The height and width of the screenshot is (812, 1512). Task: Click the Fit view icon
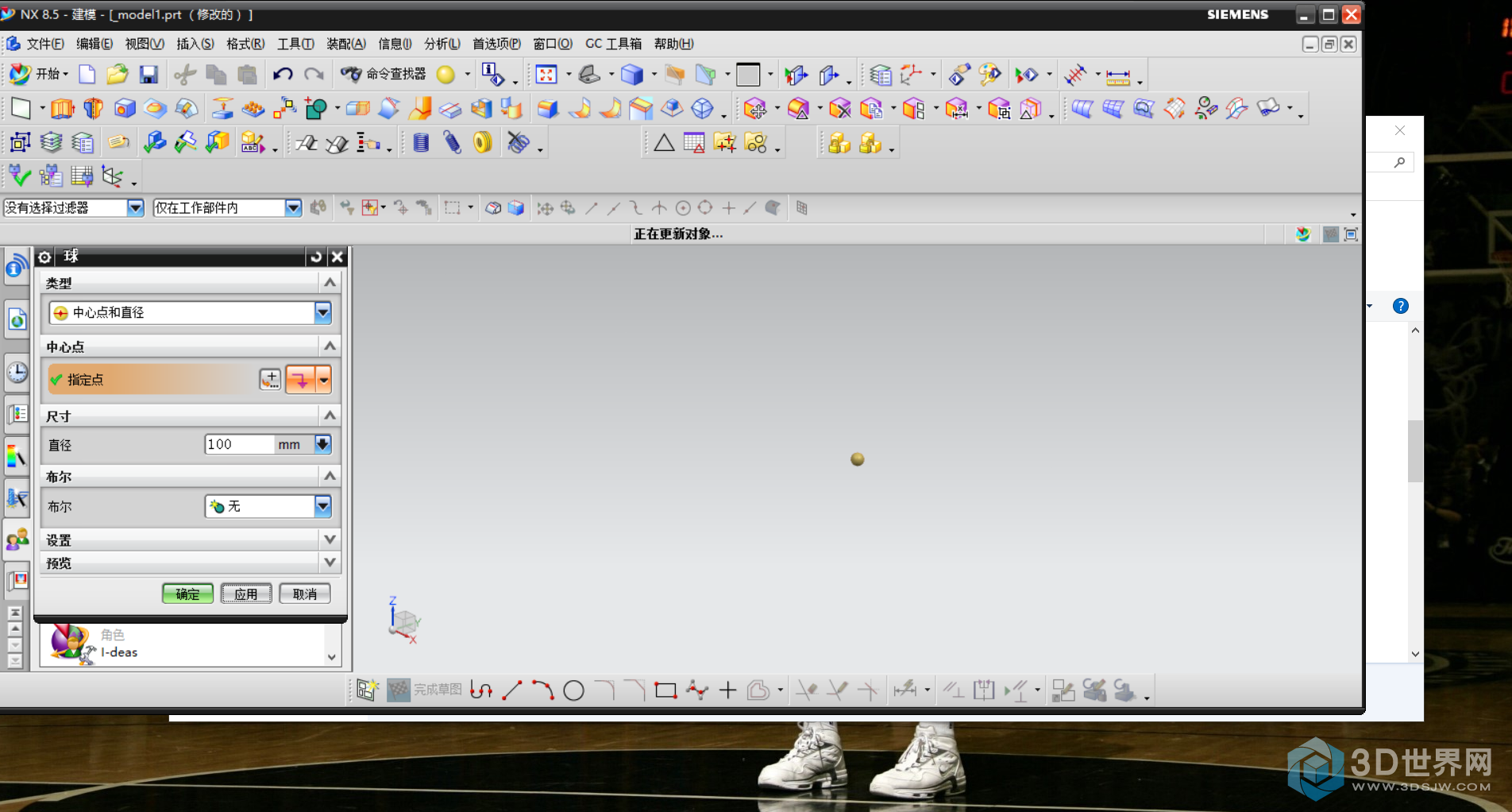(546, 75)
